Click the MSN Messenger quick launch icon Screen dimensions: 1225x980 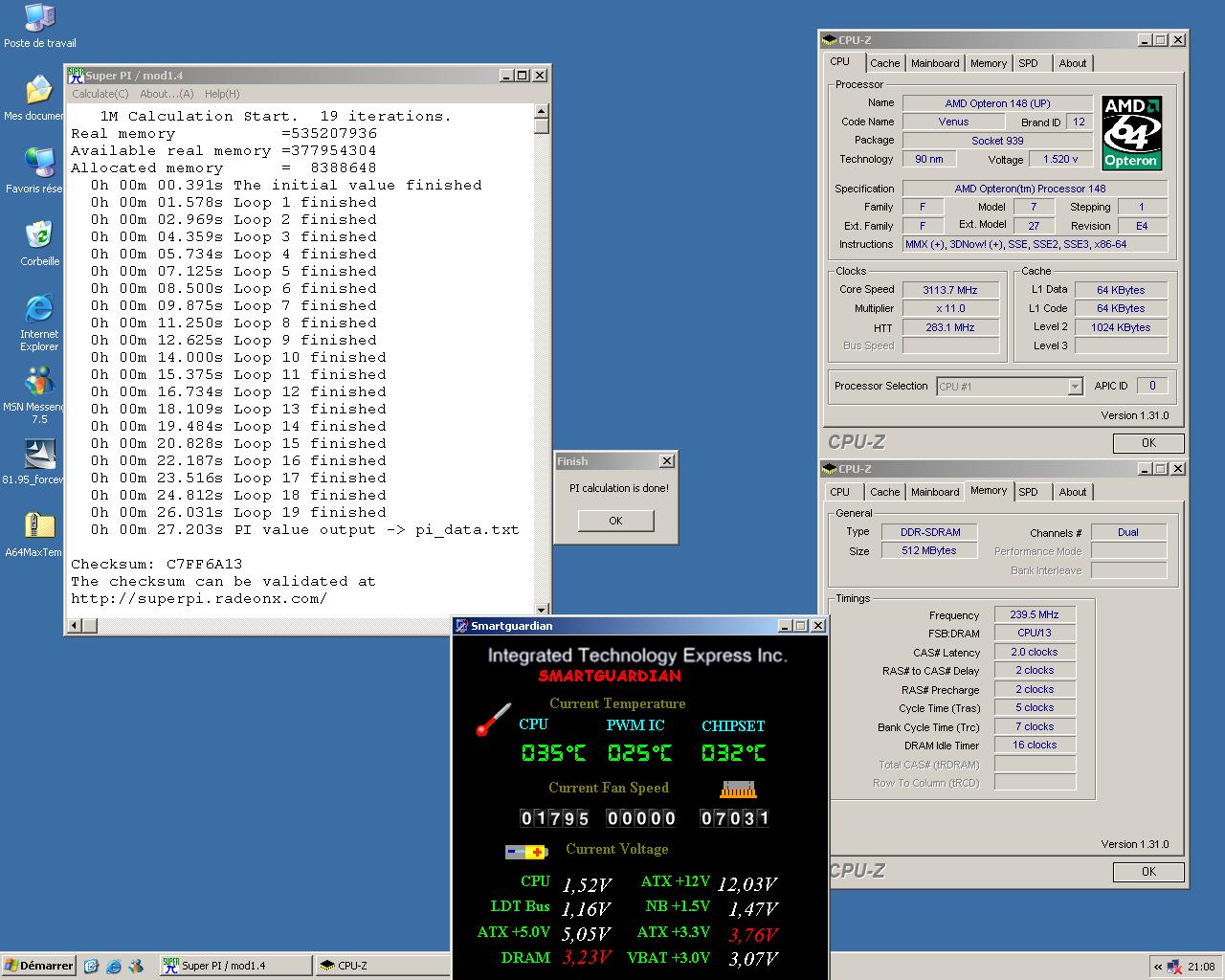tap(136, 967)
